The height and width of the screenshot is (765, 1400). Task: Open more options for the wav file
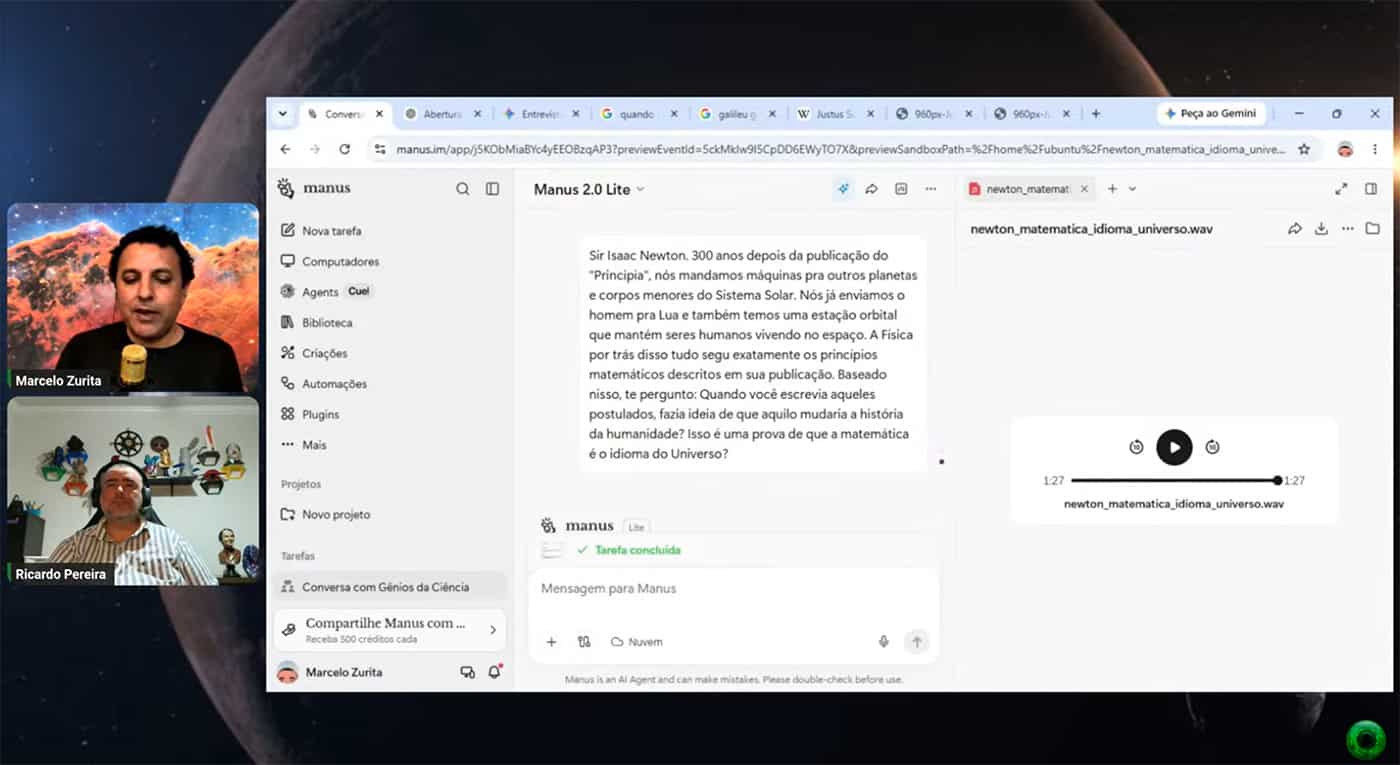[x=1347, y=229]
